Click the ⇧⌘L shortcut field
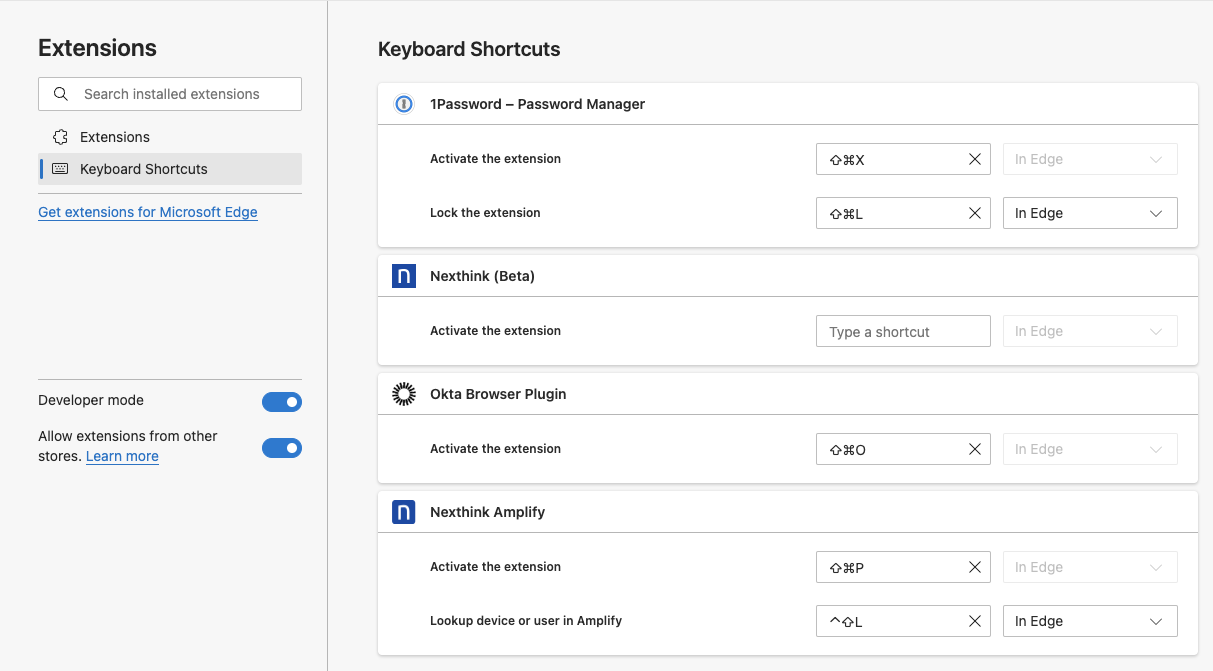The image size is (1213, 671). pyautogui.click(x=903, y=213)
